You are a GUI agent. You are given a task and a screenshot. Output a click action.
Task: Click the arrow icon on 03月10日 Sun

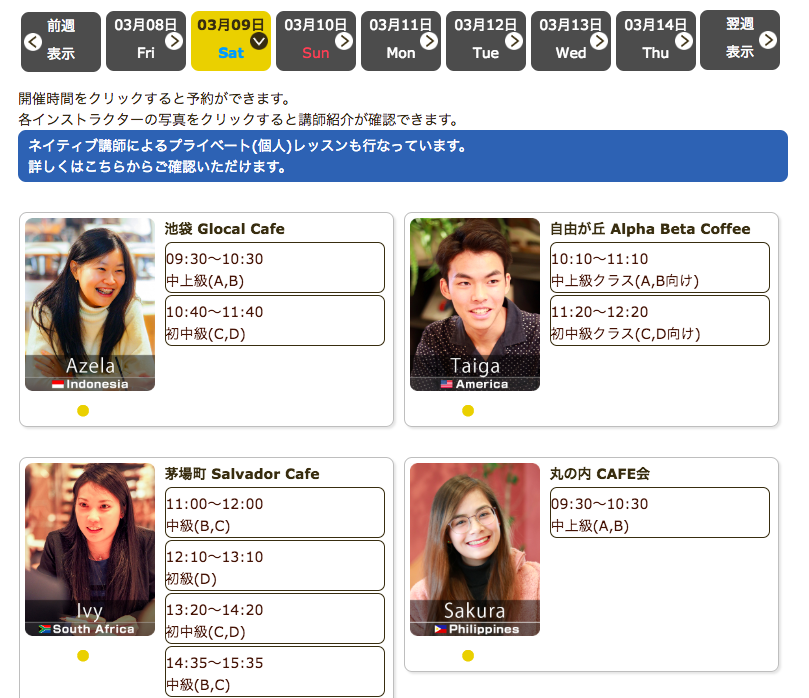pos(344,41)
